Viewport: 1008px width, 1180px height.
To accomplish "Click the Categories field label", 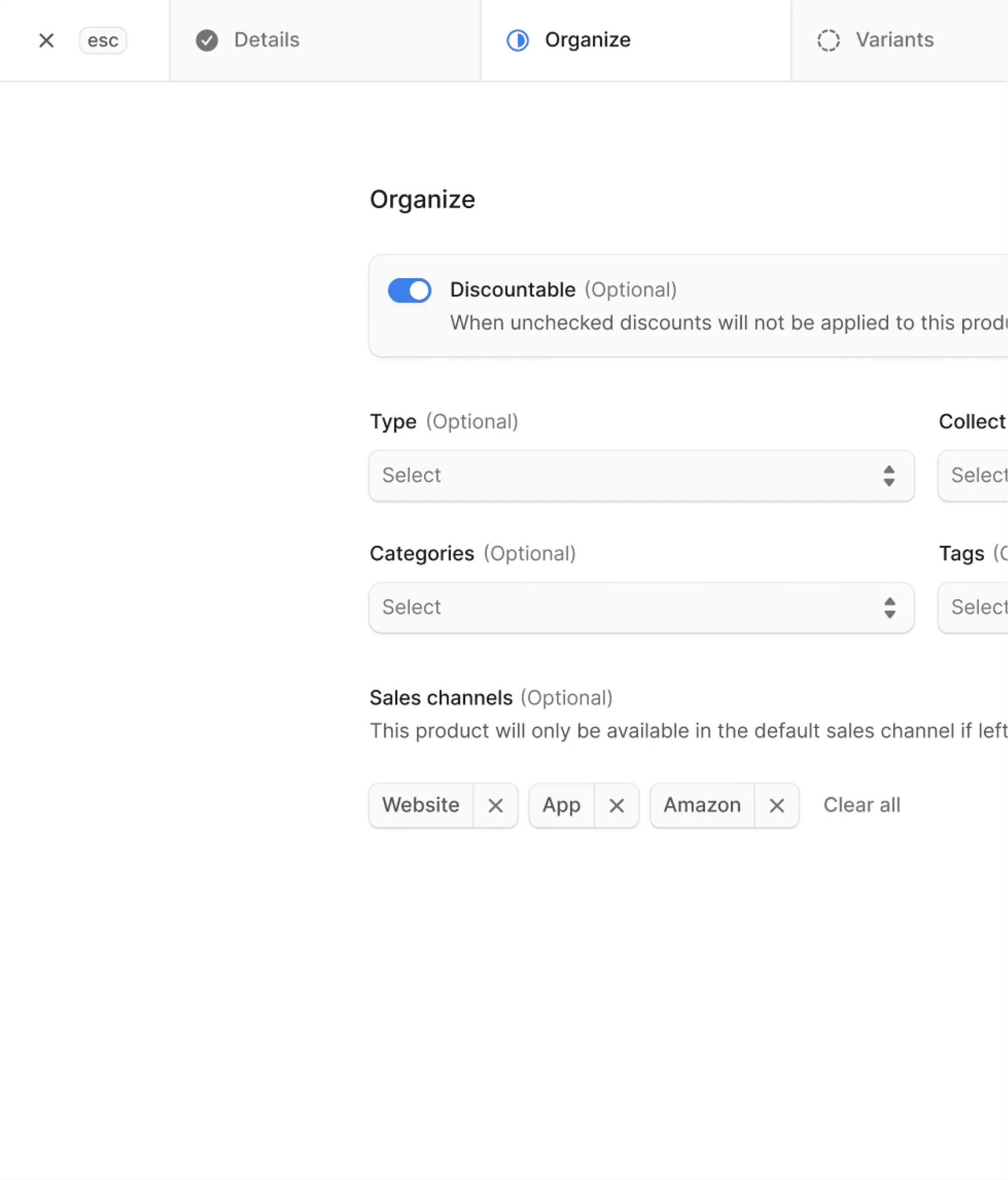I will [421, 554].
